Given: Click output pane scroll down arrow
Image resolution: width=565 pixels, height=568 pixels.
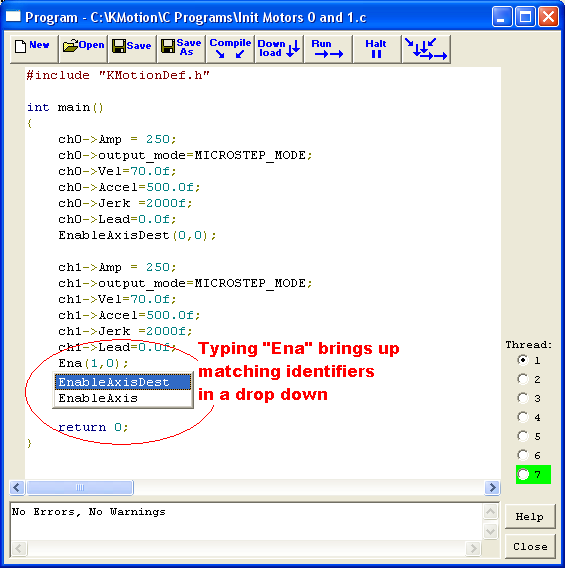Looking at the screenshot, I should (x=491, y=531).
